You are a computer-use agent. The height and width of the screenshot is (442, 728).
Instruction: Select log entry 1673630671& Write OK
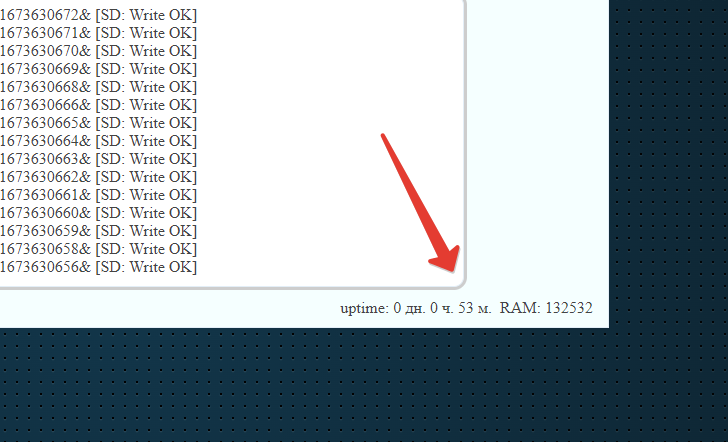pyautogui.click(x=98, y=33)
